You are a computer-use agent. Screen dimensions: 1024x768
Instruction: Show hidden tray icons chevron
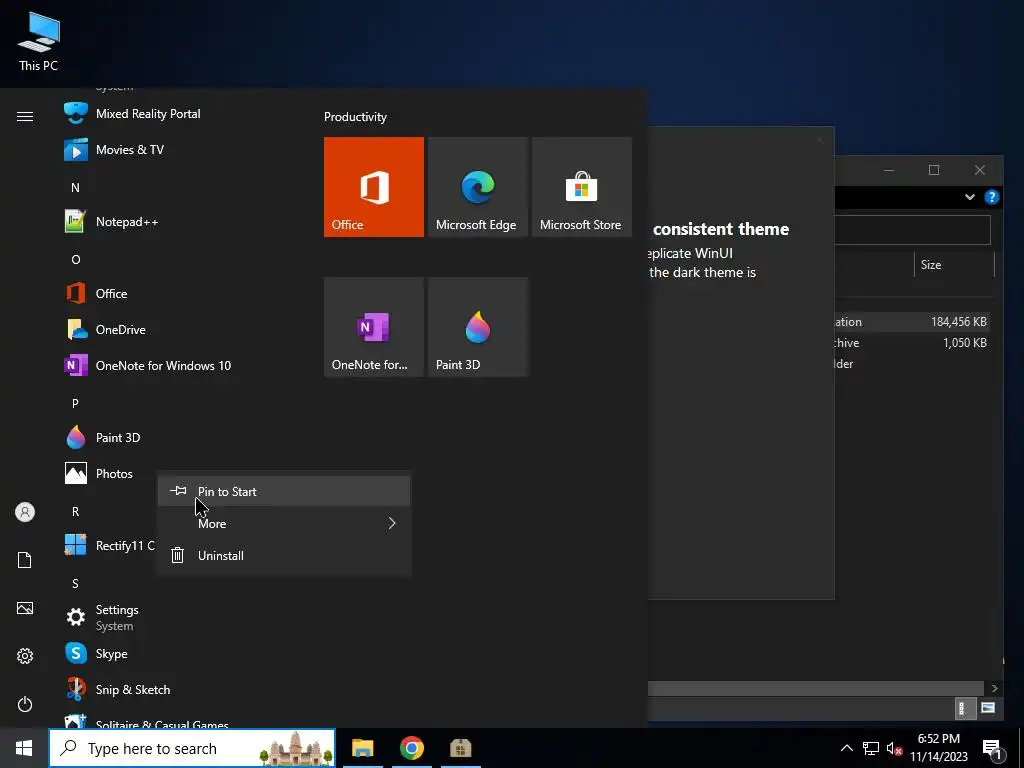[x=846, y=748]
